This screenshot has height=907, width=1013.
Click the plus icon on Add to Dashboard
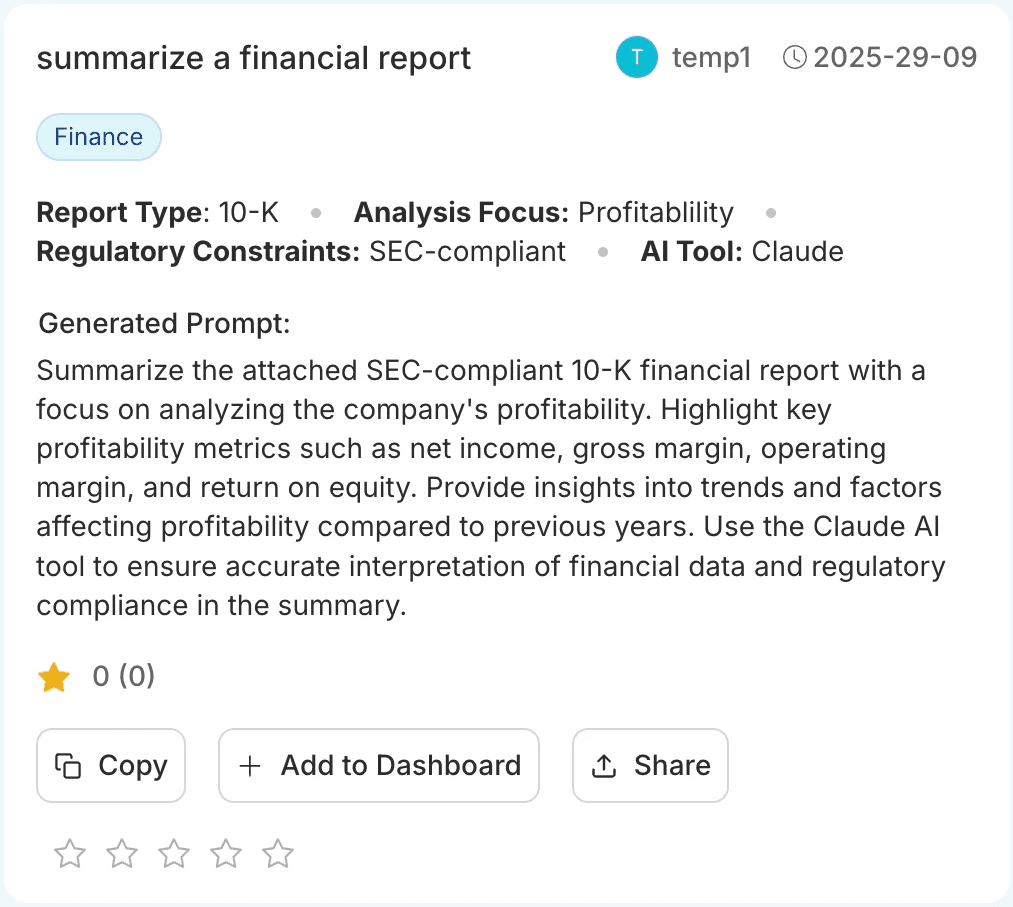250,766
